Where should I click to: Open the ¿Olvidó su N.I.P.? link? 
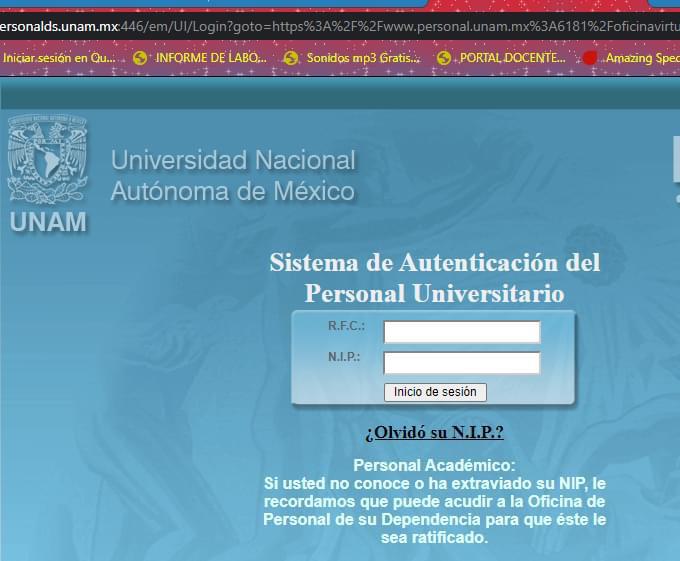[x=434, y=432]
